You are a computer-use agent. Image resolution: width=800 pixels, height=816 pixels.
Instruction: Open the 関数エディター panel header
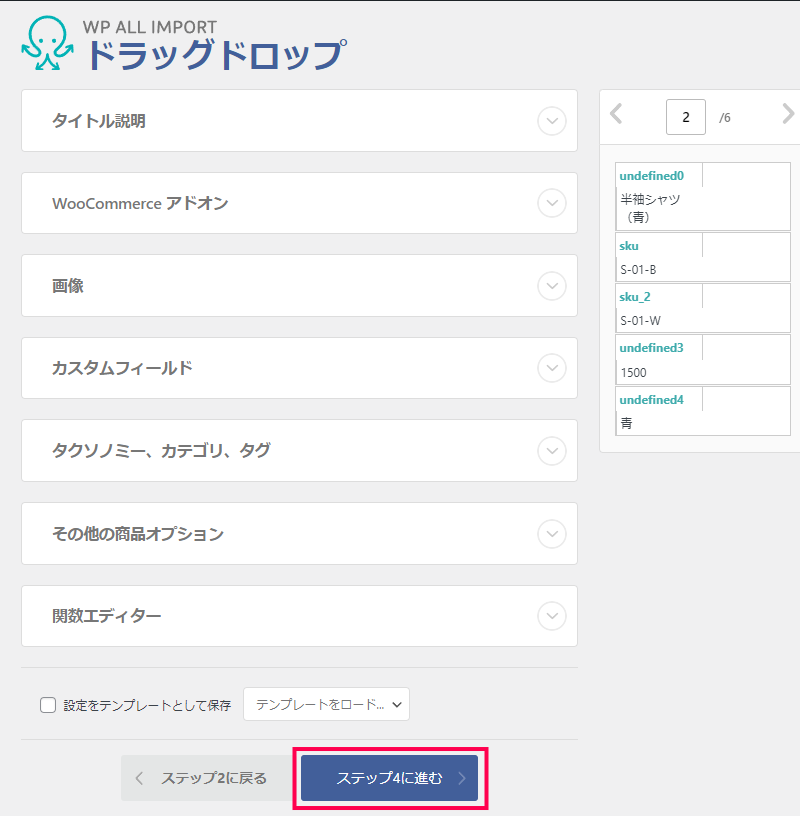(299, 616)
